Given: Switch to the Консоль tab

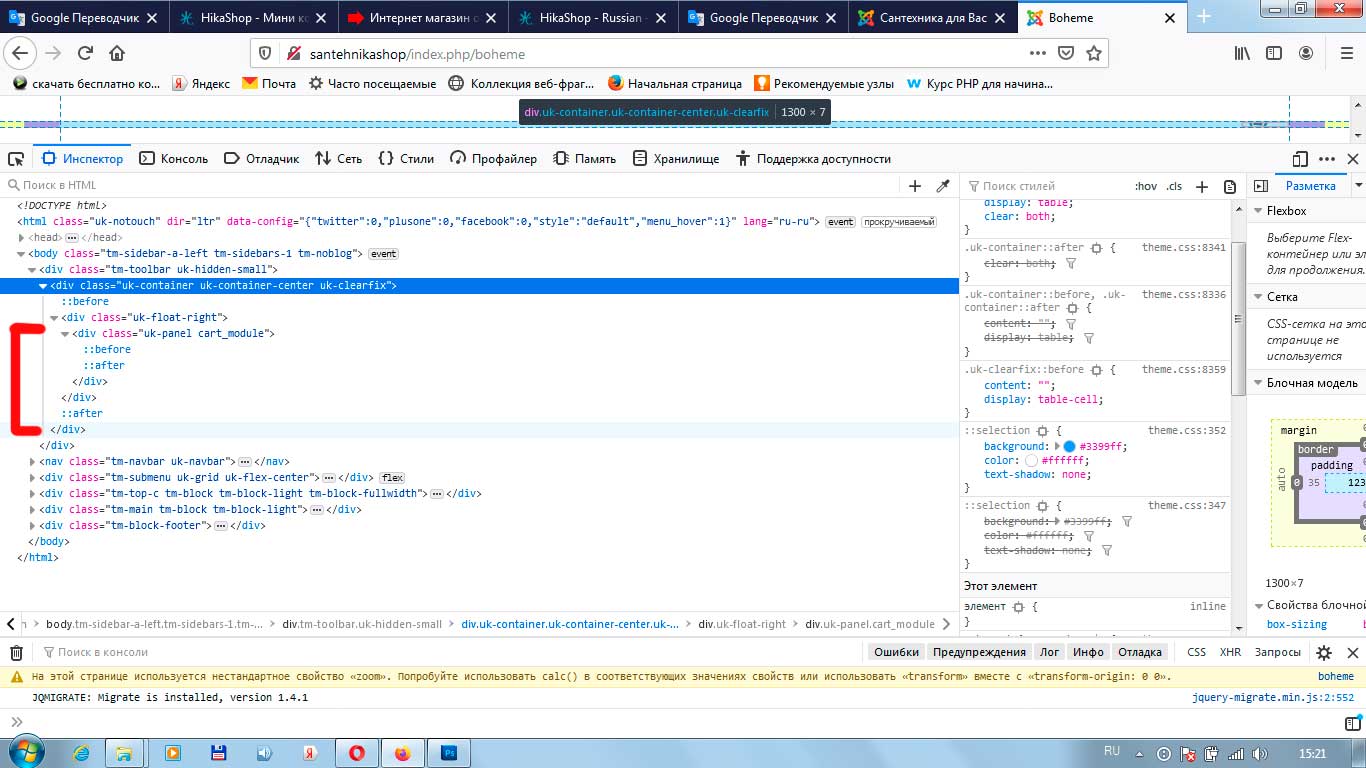Looking at the screenshot, I should click(x=173, y=159).
